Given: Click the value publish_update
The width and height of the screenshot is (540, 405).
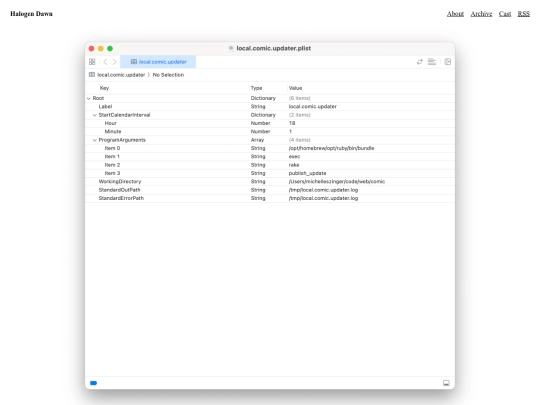Looking at the screenshot, I should click(x=307, y=173).
